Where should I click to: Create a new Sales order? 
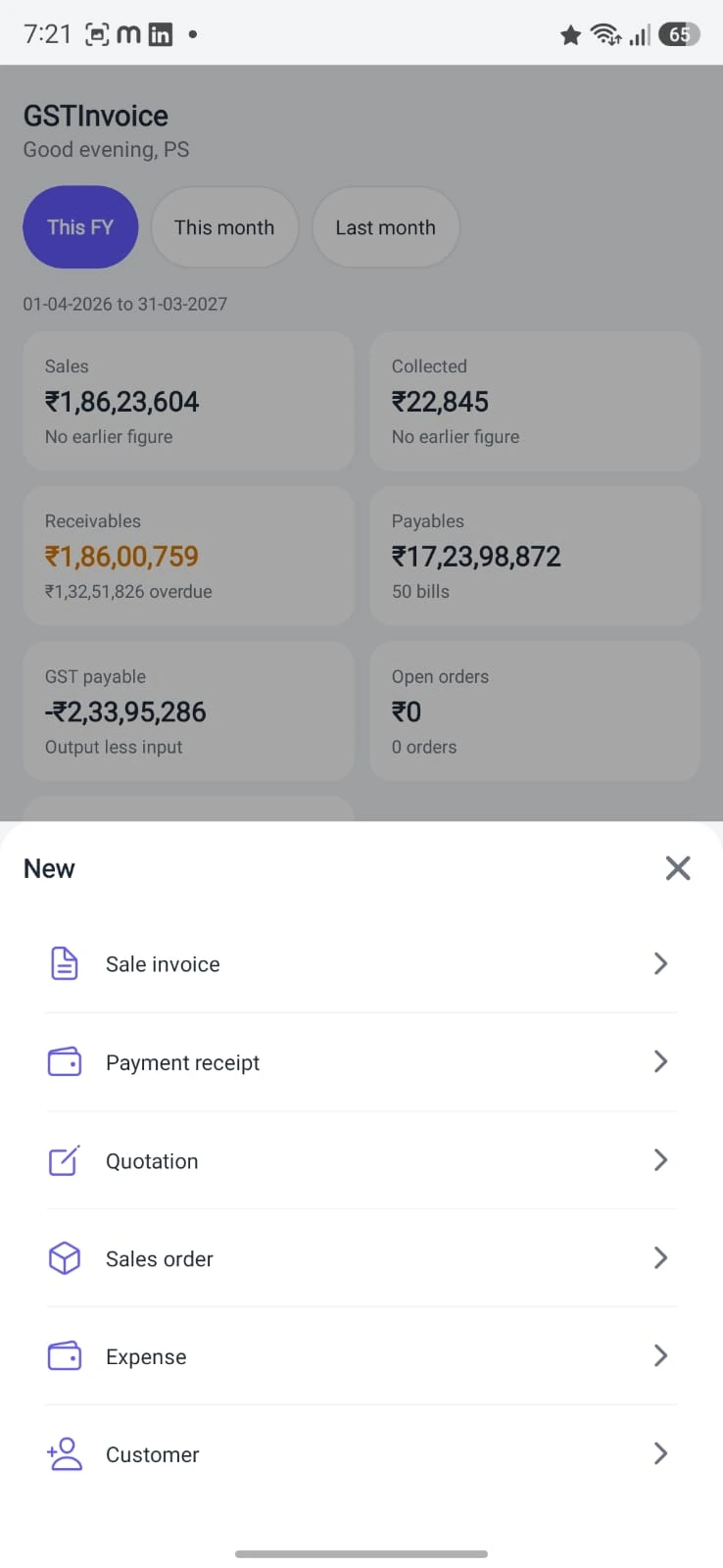coord(361,1258)
